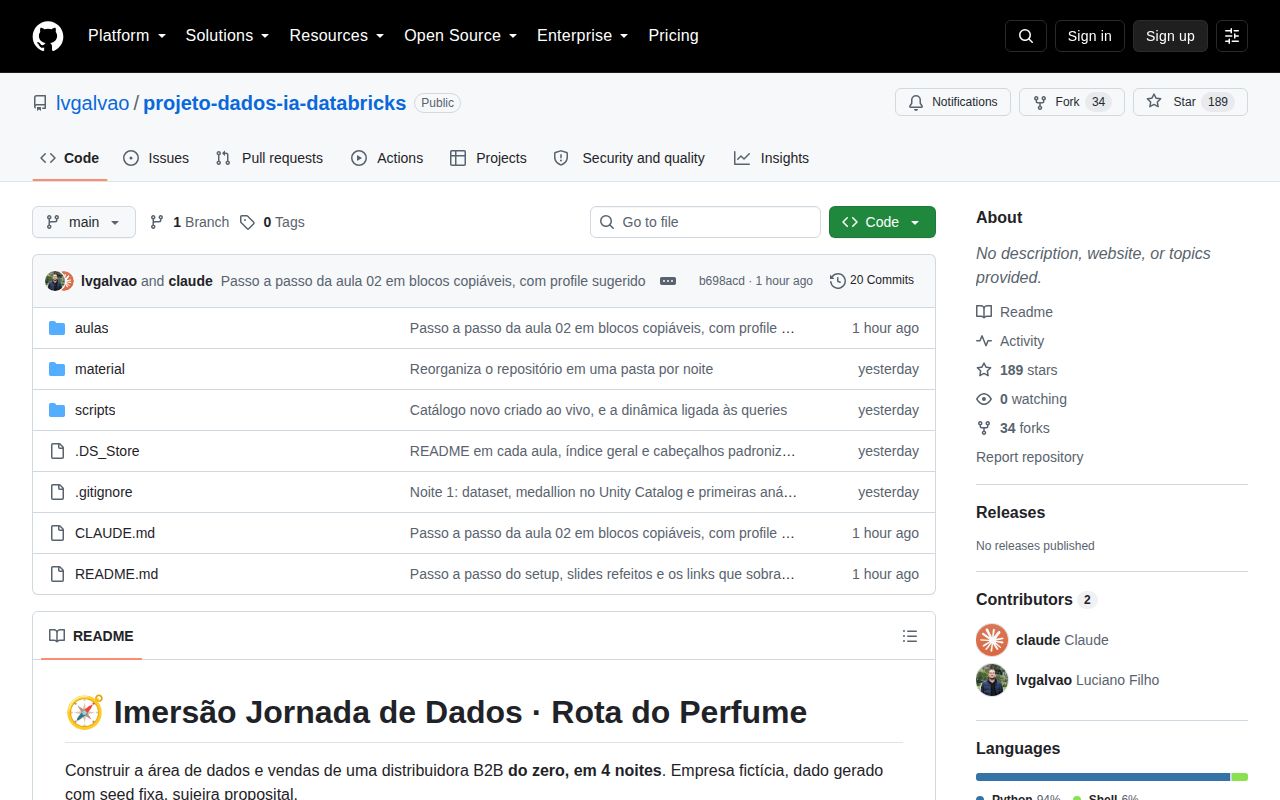
Task: Click the languages bar Python segment
Action: (1103, 777)
